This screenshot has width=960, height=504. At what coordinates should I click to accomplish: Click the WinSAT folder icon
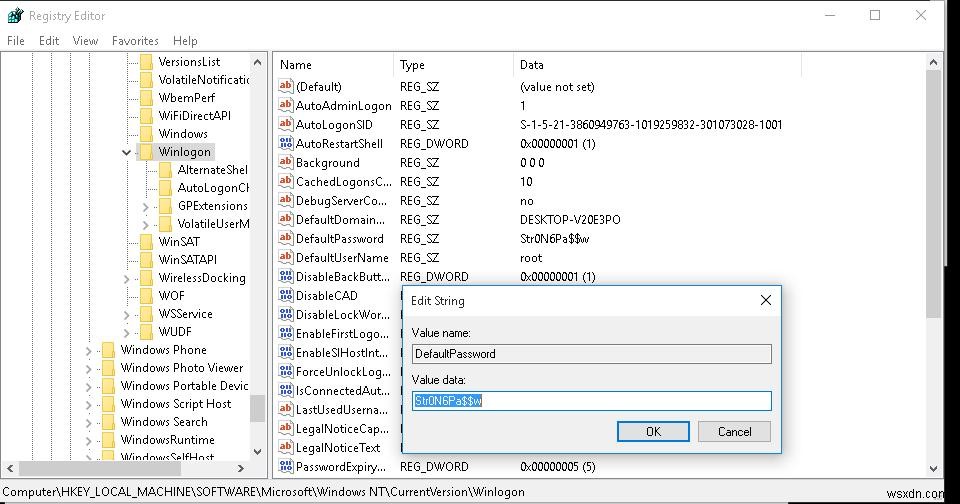[146, 242]
